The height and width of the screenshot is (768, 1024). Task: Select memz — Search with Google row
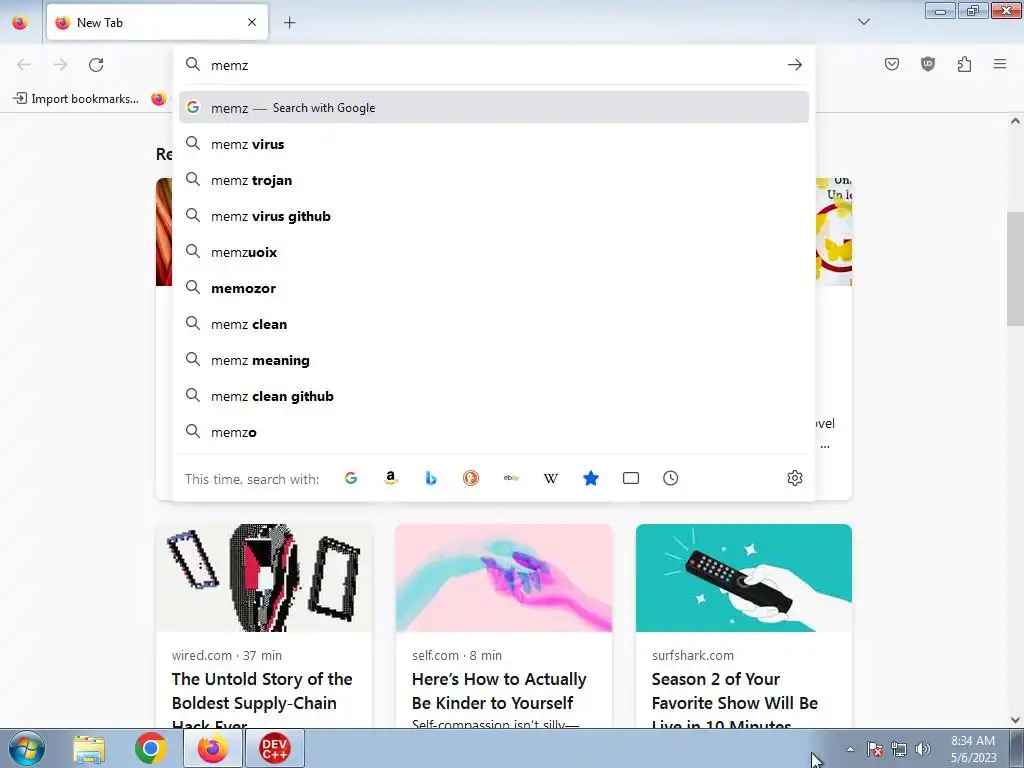click(494, 108)
